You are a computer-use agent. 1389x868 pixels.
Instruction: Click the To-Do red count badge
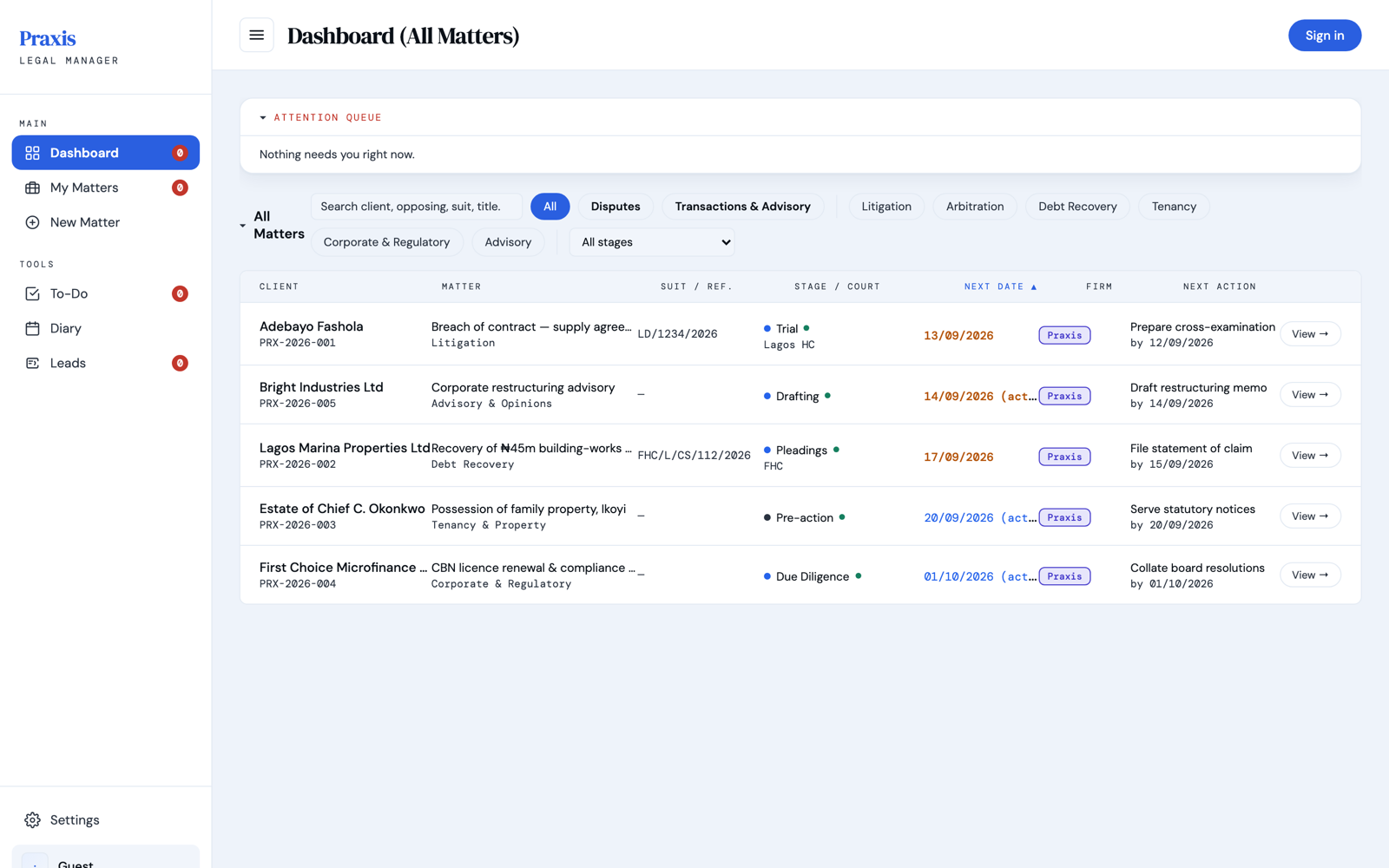[x=180, y=293]
